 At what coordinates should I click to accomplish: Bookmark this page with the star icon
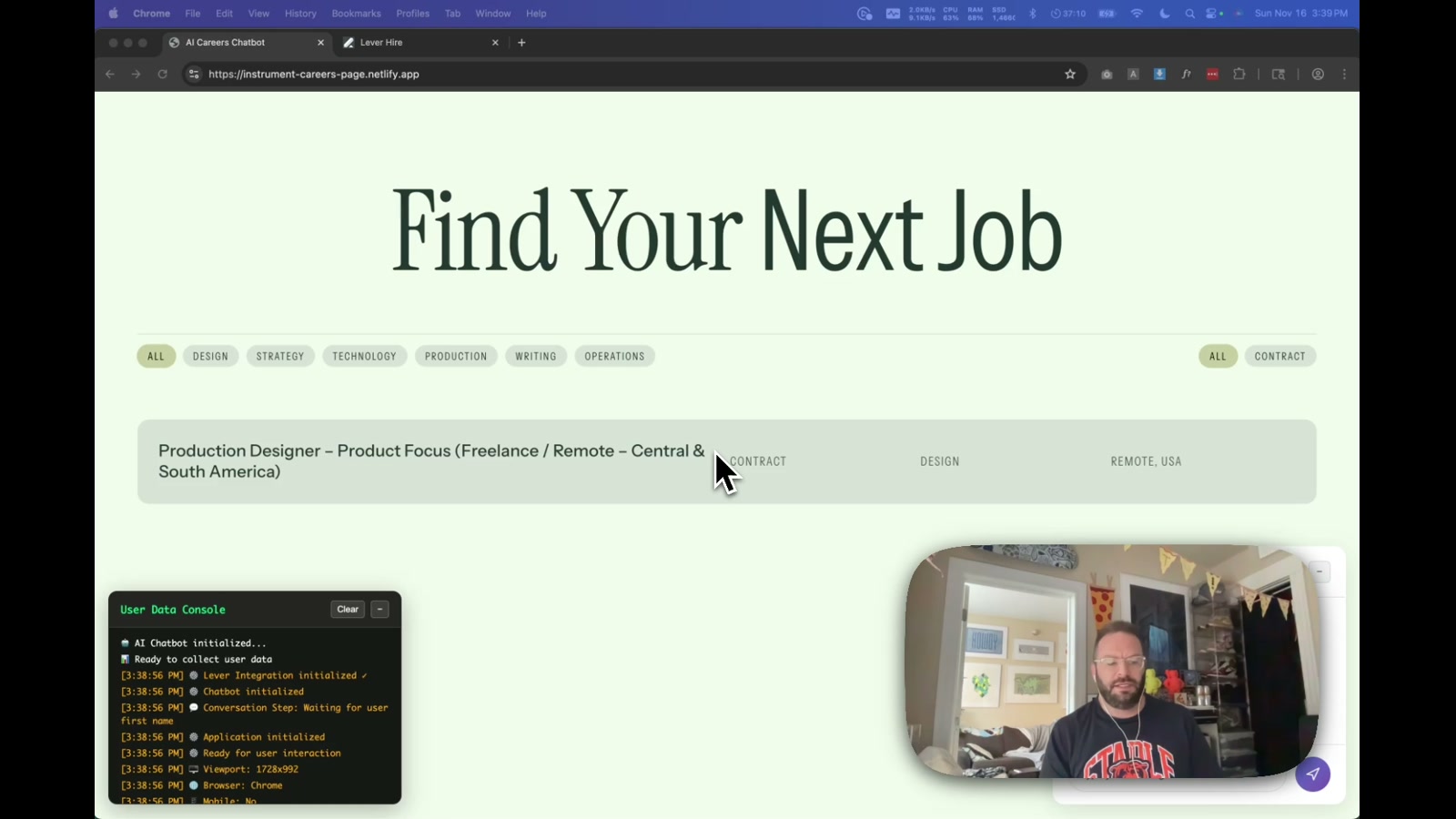point(1070,75)
